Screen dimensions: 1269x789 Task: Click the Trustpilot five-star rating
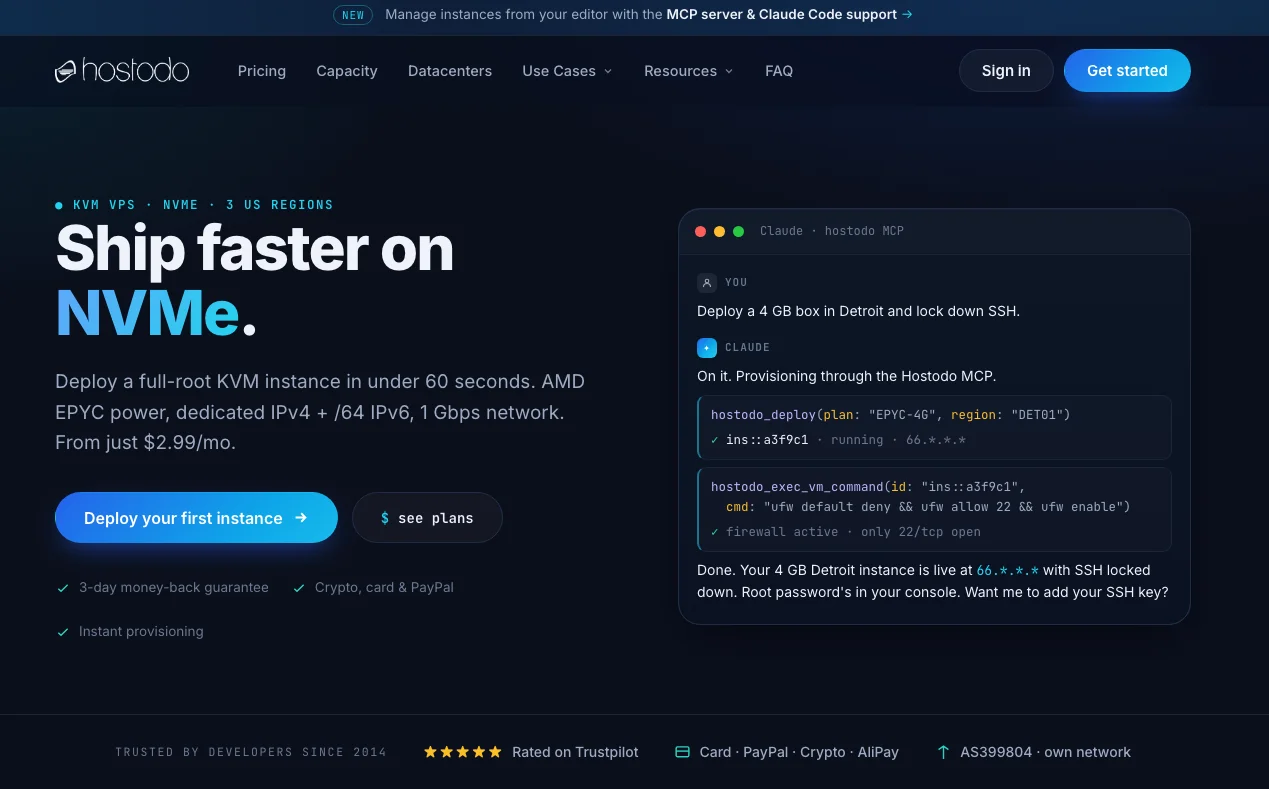point(462,752)
